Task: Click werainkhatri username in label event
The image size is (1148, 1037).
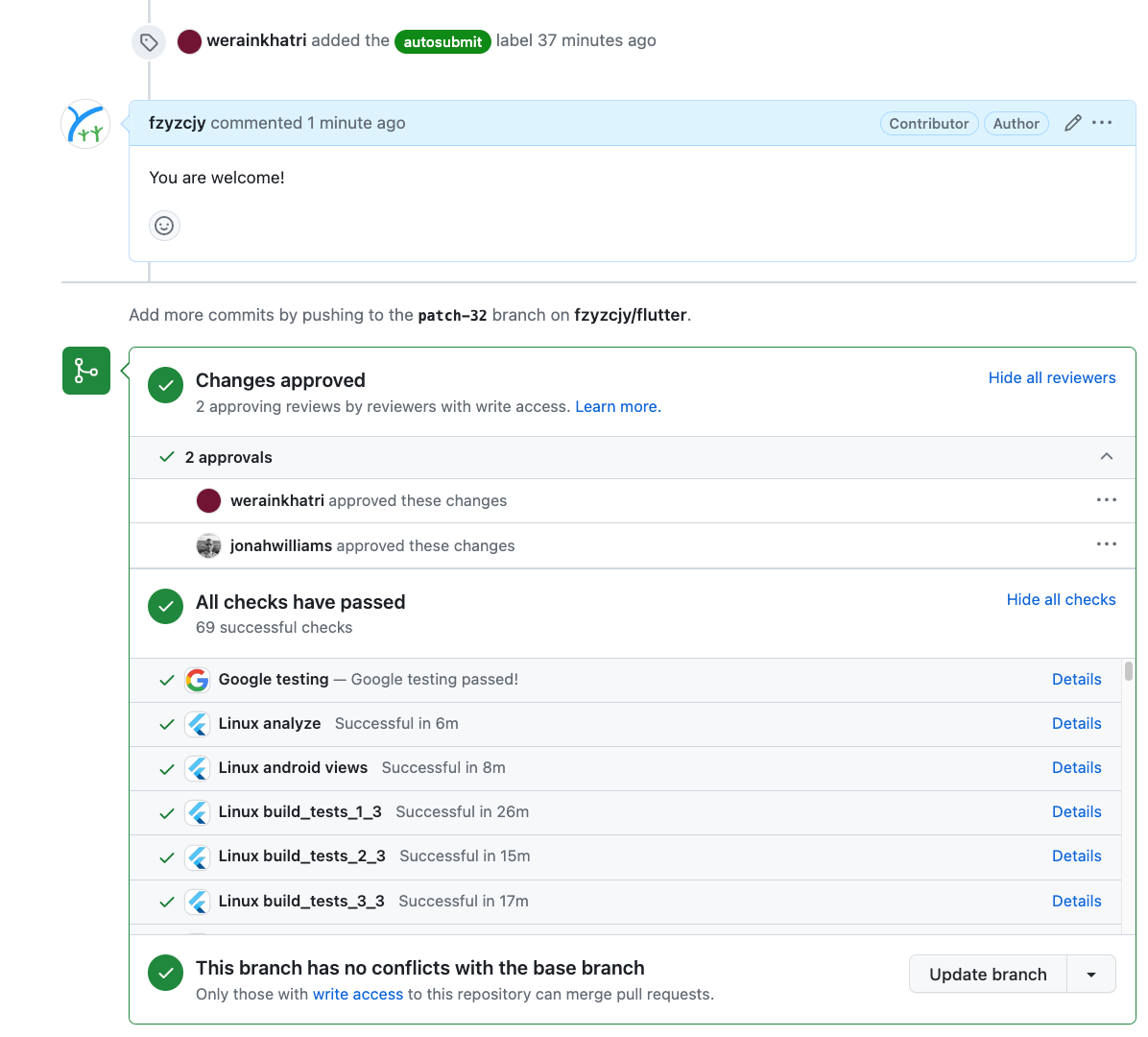Action: (256, 40)
